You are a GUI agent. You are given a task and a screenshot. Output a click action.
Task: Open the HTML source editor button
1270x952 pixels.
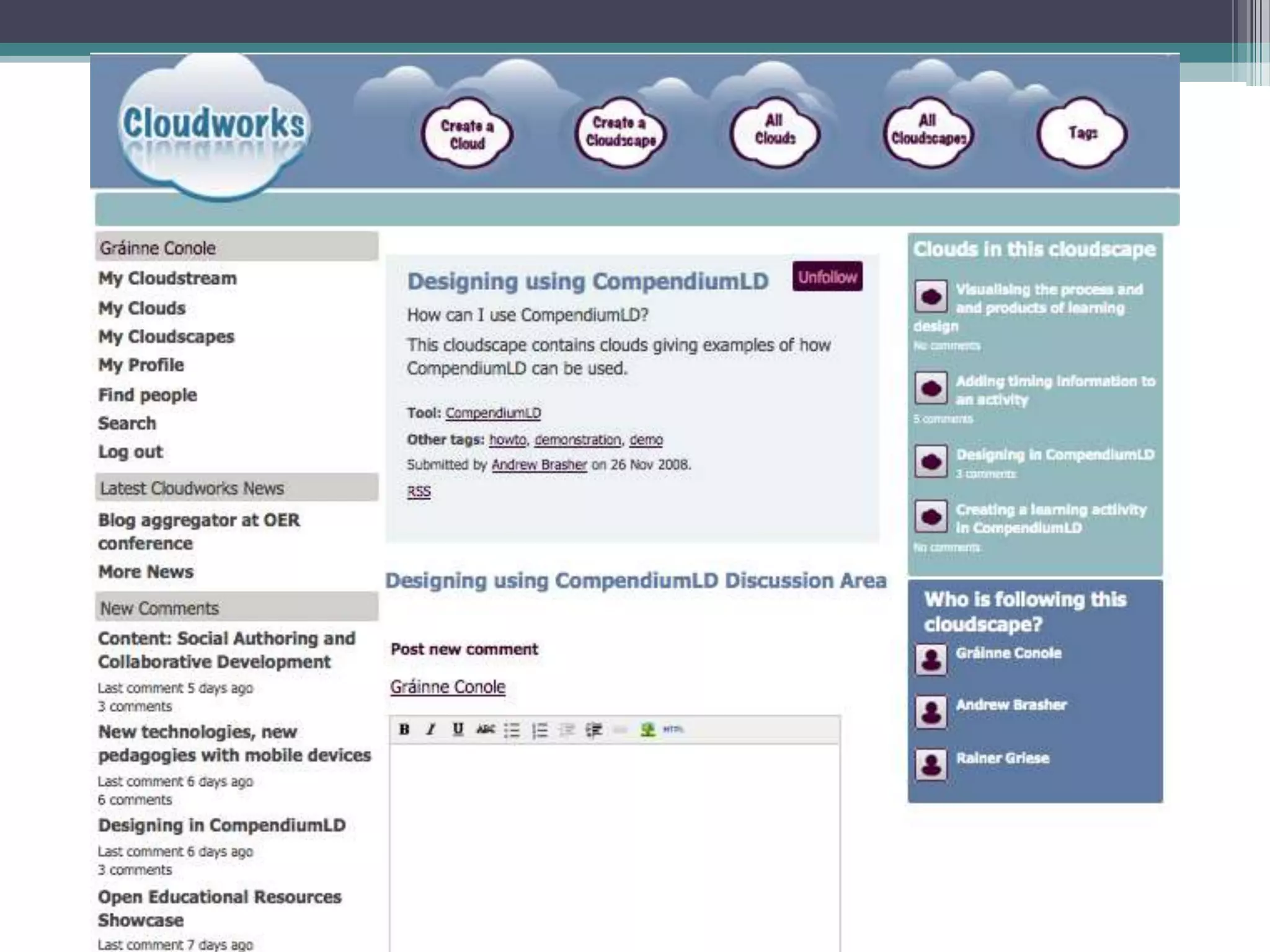(x=673, y=729)
